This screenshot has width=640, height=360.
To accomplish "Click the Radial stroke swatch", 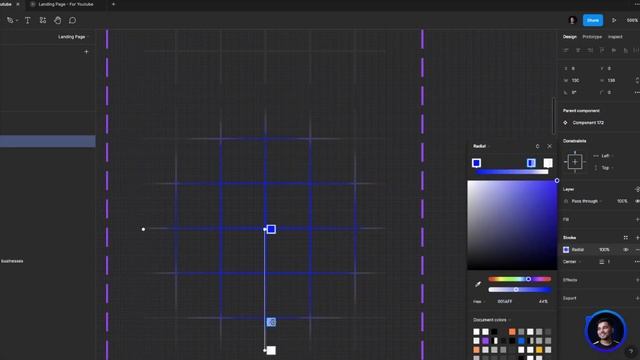I will click(x=566, y=249).
